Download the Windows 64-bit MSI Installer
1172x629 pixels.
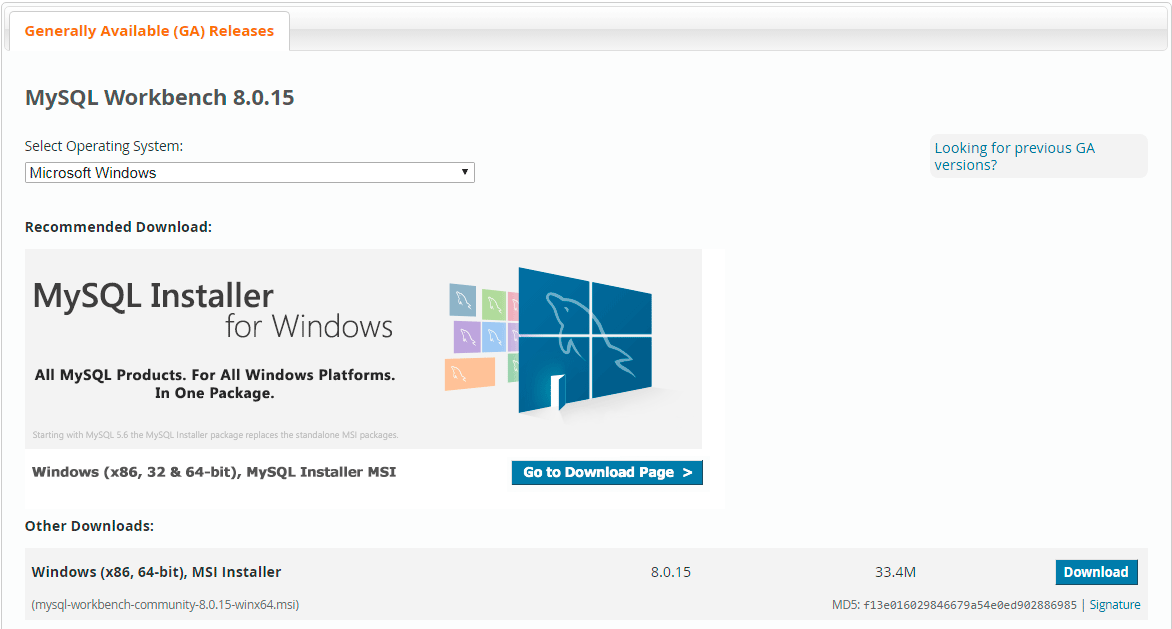[x=1096, y=572]
